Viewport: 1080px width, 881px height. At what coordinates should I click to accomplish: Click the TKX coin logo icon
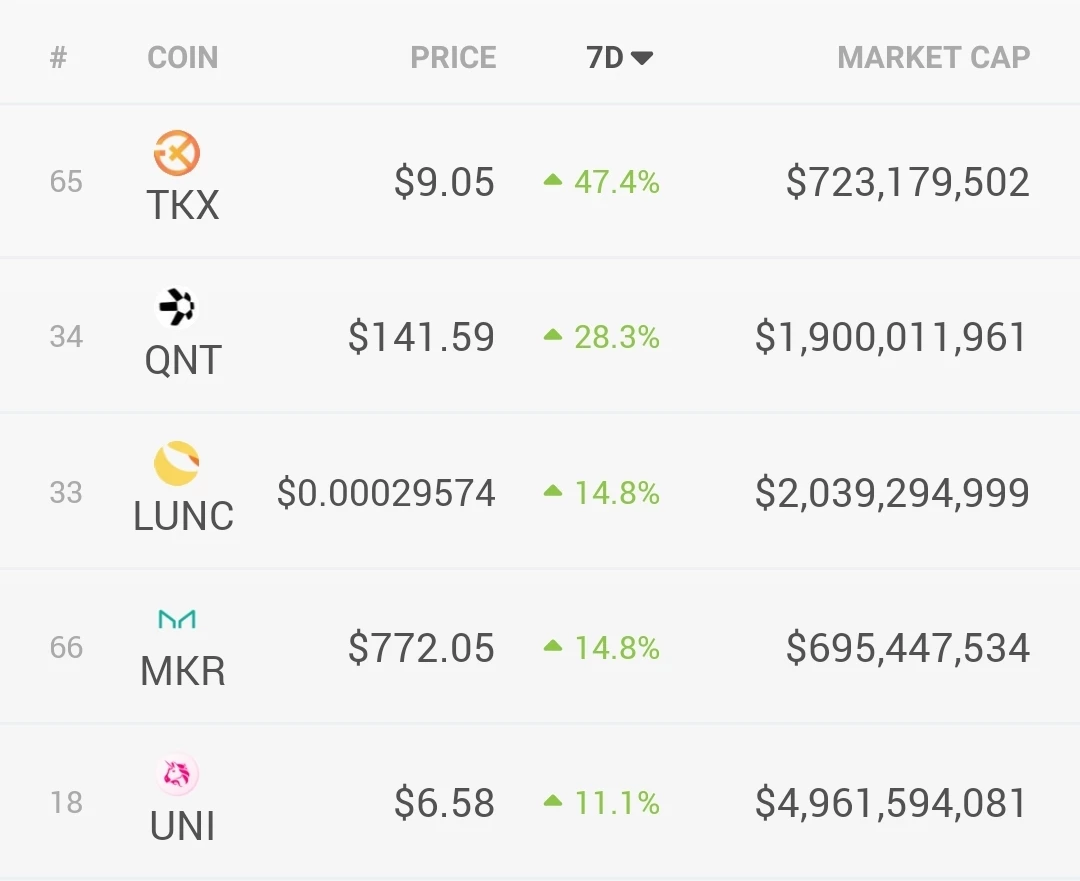pos(177,152)
